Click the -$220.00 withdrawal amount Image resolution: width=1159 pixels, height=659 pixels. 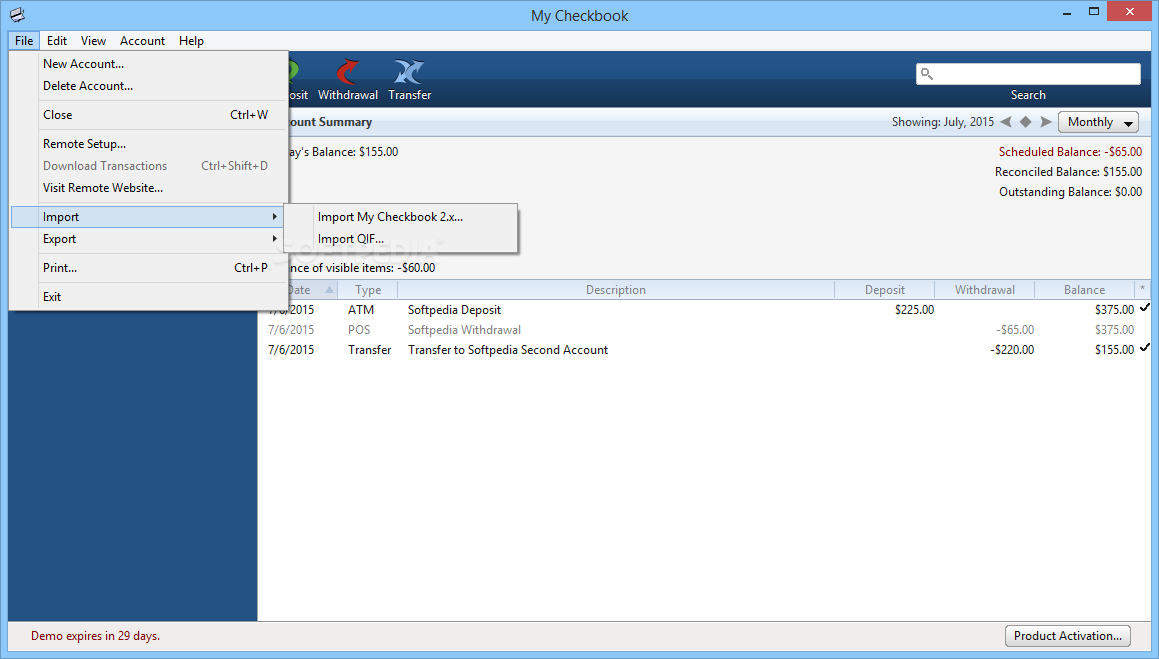point(1012,349)
